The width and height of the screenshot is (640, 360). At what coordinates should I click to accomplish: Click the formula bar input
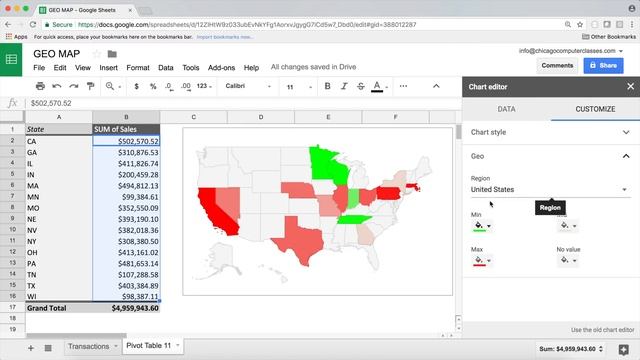click(244, 103)
